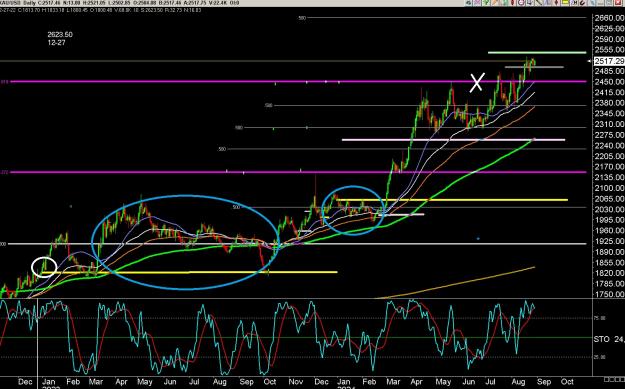Click the 25.00 stochastic level label
This screenshot has height=389, width=625.
point(600,357)
